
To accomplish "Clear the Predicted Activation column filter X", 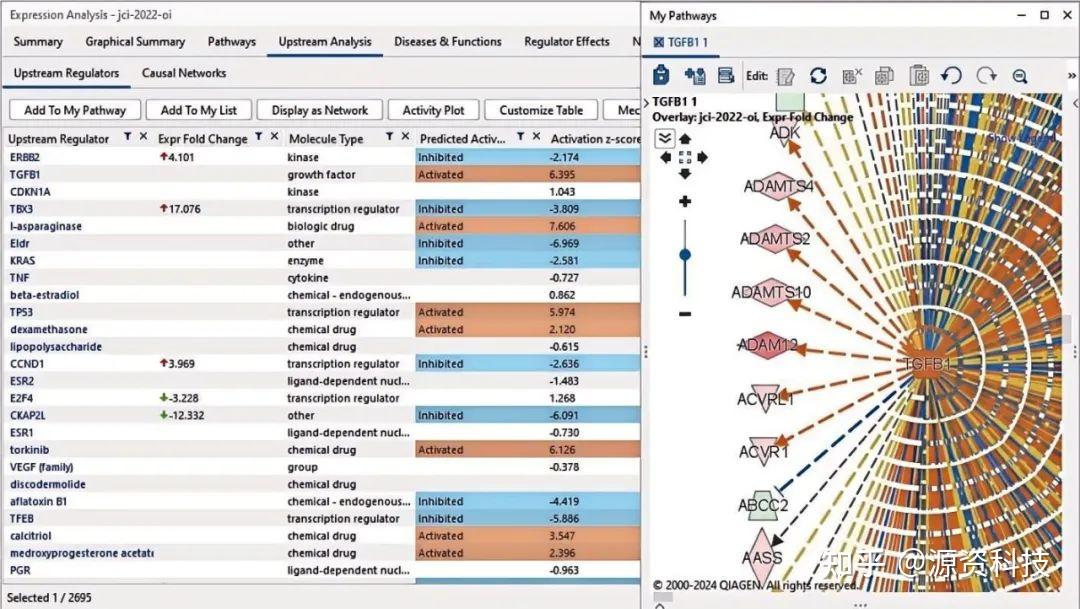I will coord(537,136).
